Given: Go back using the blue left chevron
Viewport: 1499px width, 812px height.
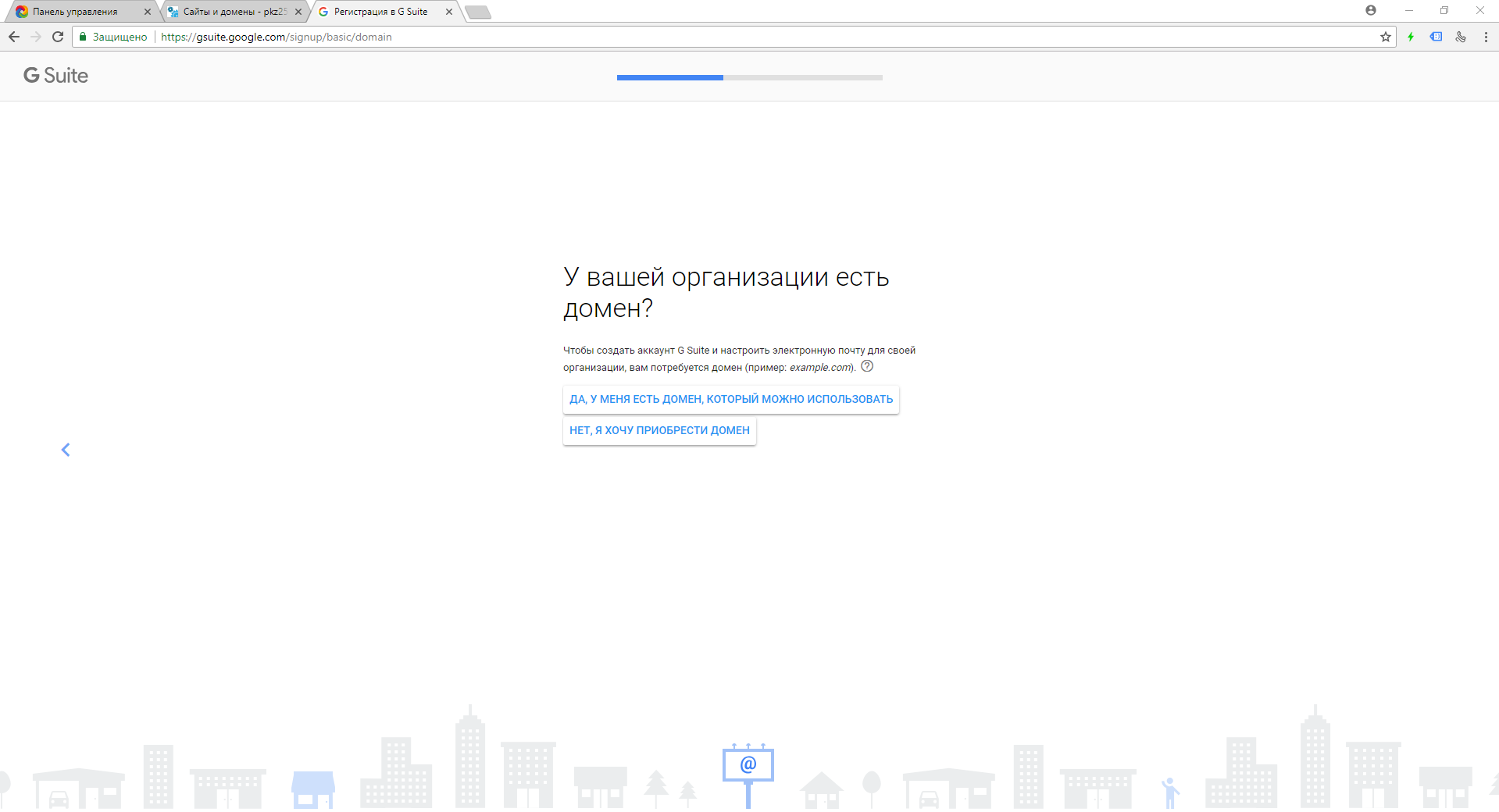Looking at the screenshot, I should click(66, 450).
